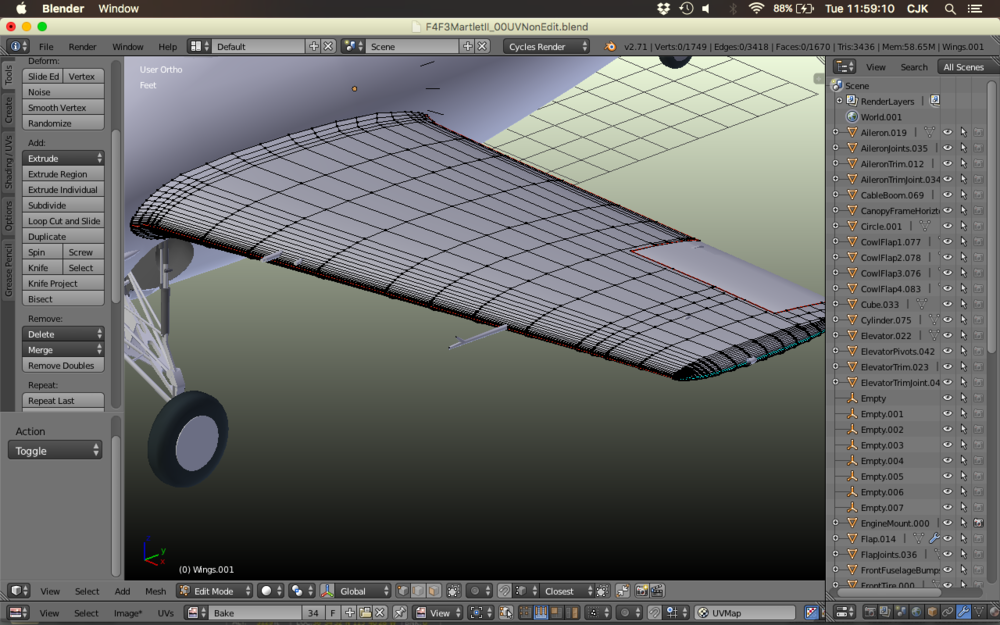Expand the Aileron.019 tree item
The image size is (1000, 625).
pos(836,133)
